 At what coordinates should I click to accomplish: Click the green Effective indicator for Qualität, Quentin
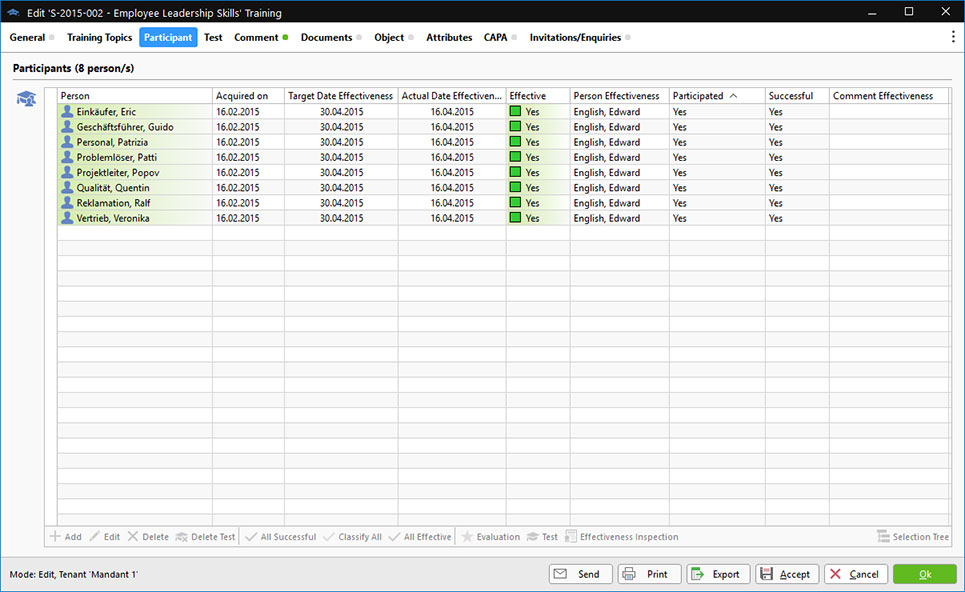click(516, 188)
